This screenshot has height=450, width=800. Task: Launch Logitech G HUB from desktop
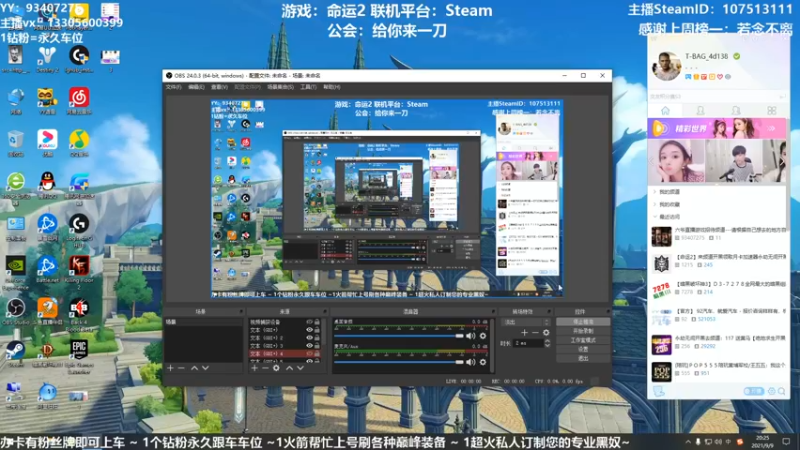point(79,229)
